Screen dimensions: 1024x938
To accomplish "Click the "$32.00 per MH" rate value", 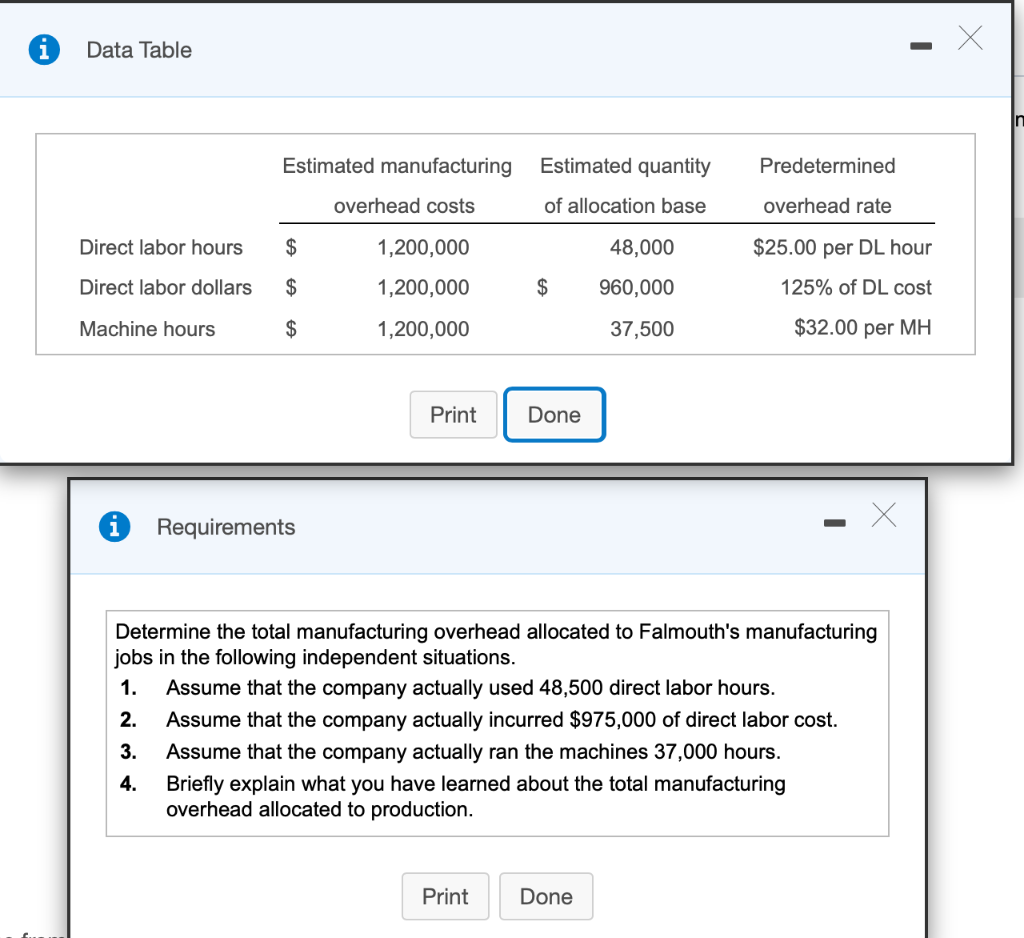I will click(861, 328).
